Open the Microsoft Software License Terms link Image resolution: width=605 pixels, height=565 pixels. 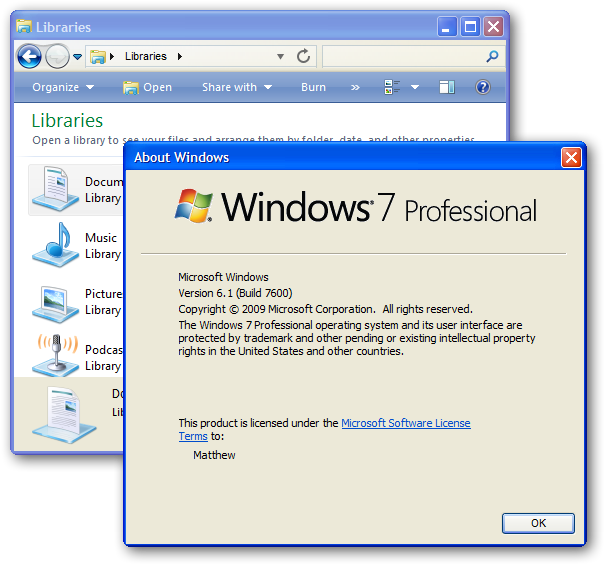[405, 423]
